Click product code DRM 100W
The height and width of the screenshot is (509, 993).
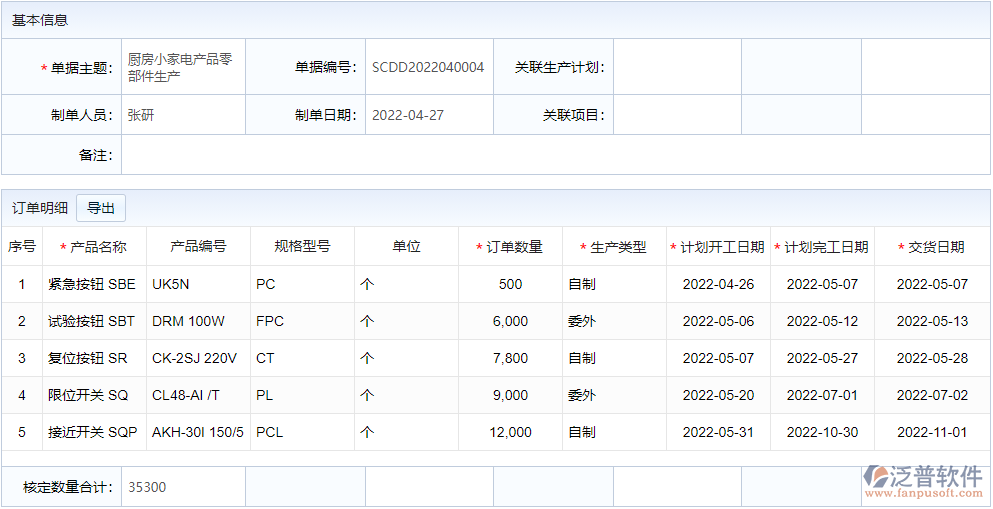(188, 322)
